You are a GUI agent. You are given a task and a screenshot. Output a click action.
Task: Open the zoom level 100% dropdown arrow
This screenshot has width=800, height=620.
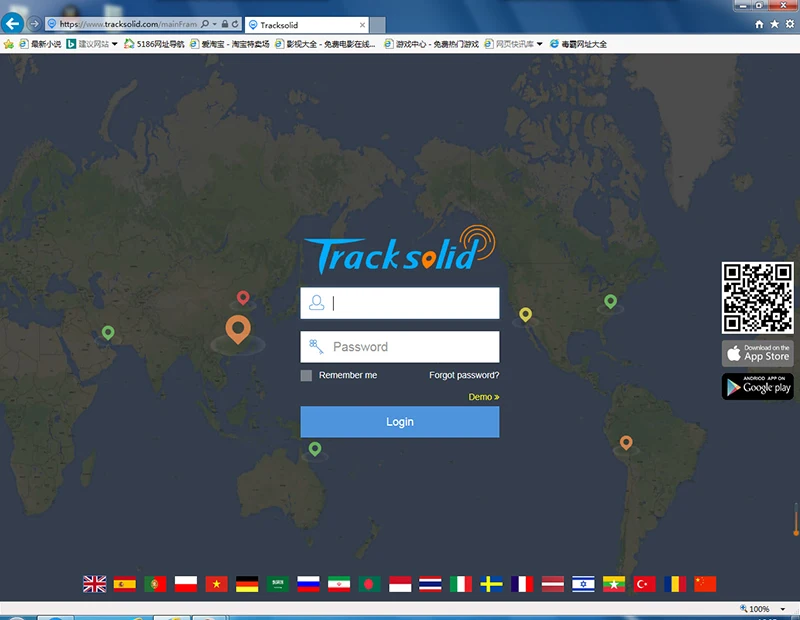tap(783, 609)
